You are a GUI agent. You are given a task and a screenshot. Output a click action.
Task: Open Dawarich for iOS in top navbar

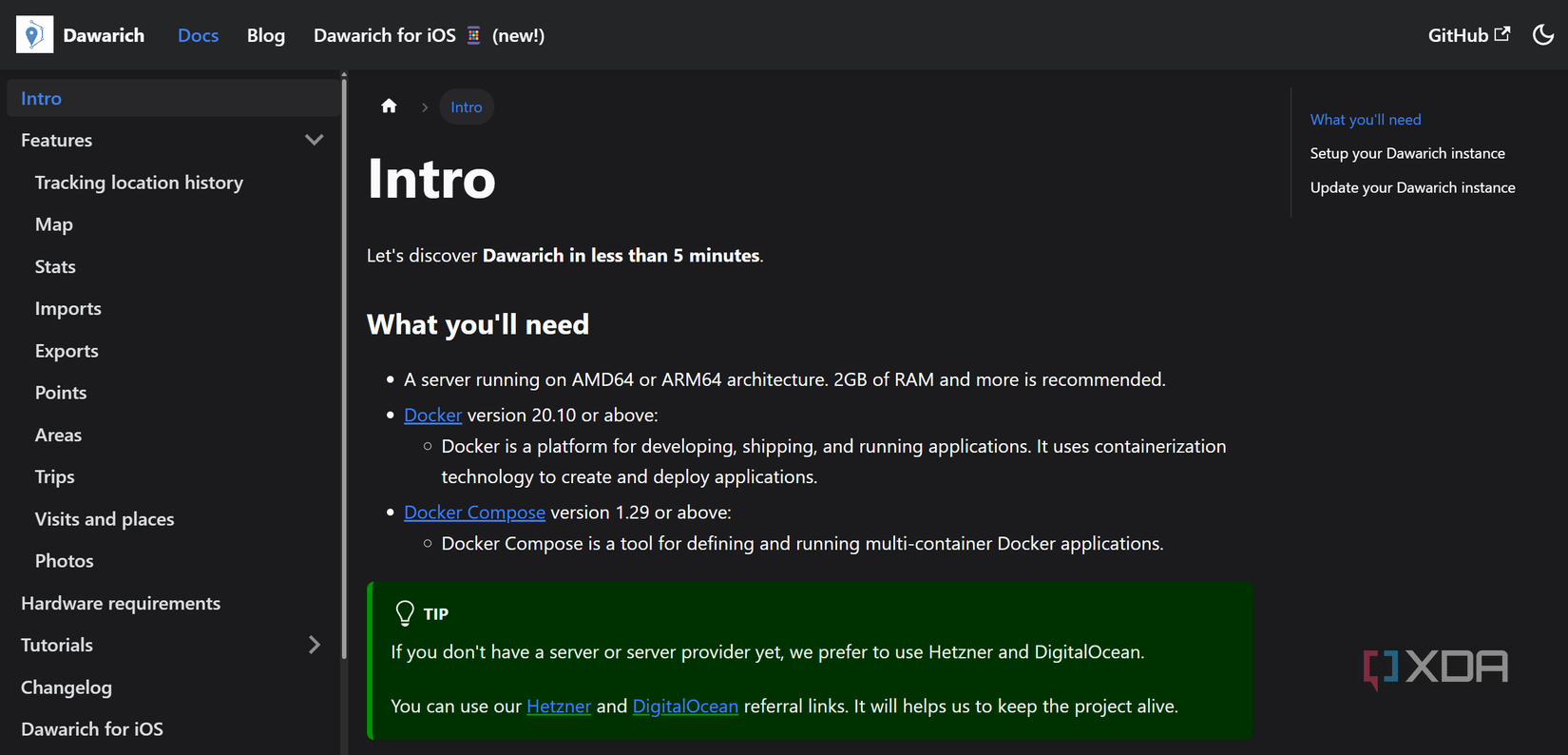(x=430, y=35)
